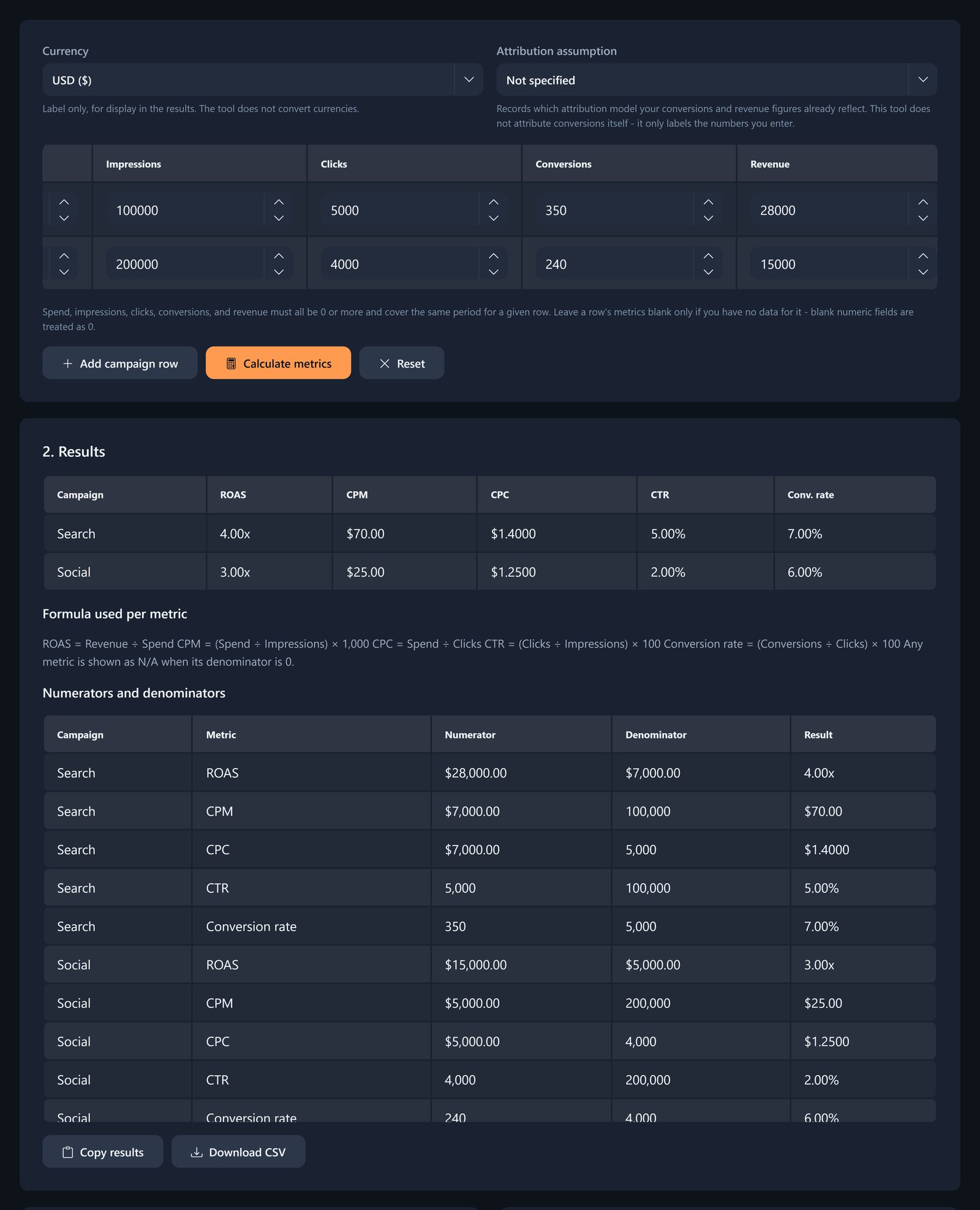
Task: Decrease the Revenue value 28000
Action: pyautogui.click(x=923, y=218)
